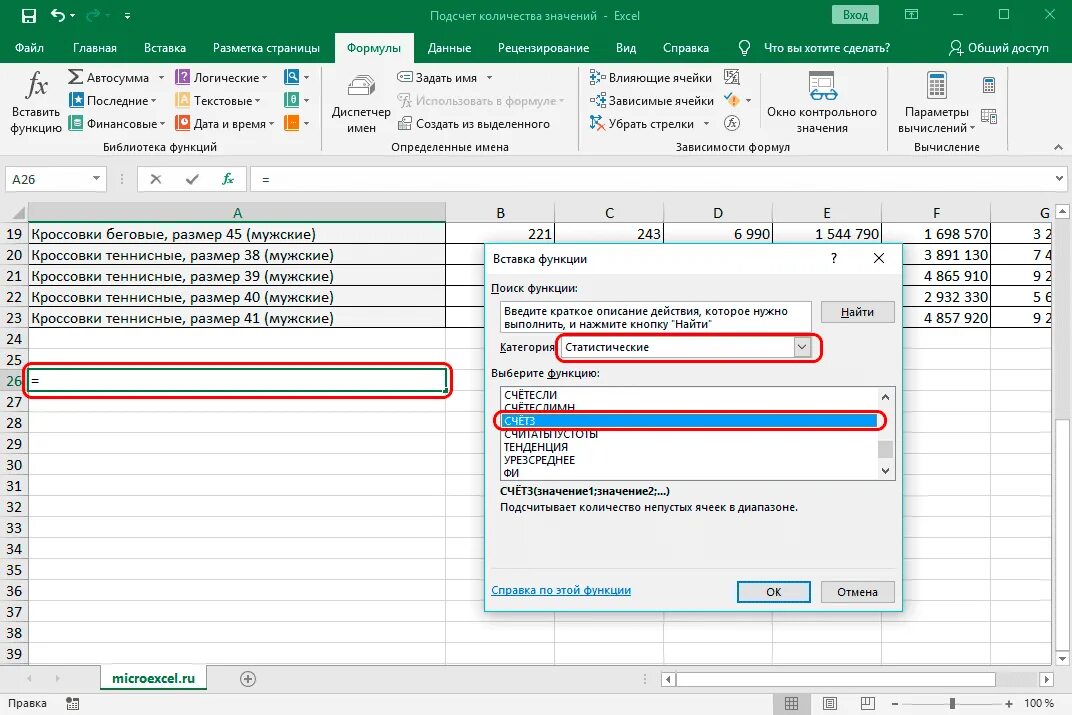Expand Error Checking dropdown arrow
1072x715 pixels.
[749, 100]
